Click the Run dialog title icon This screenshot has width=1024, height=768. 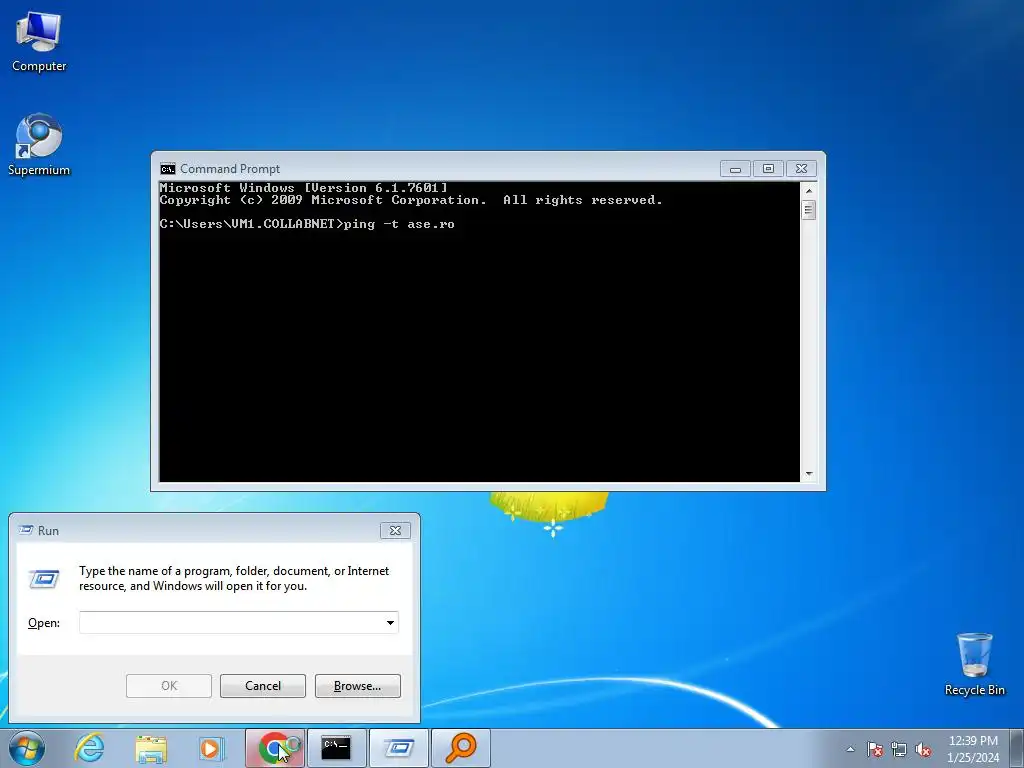pos(26,530)
